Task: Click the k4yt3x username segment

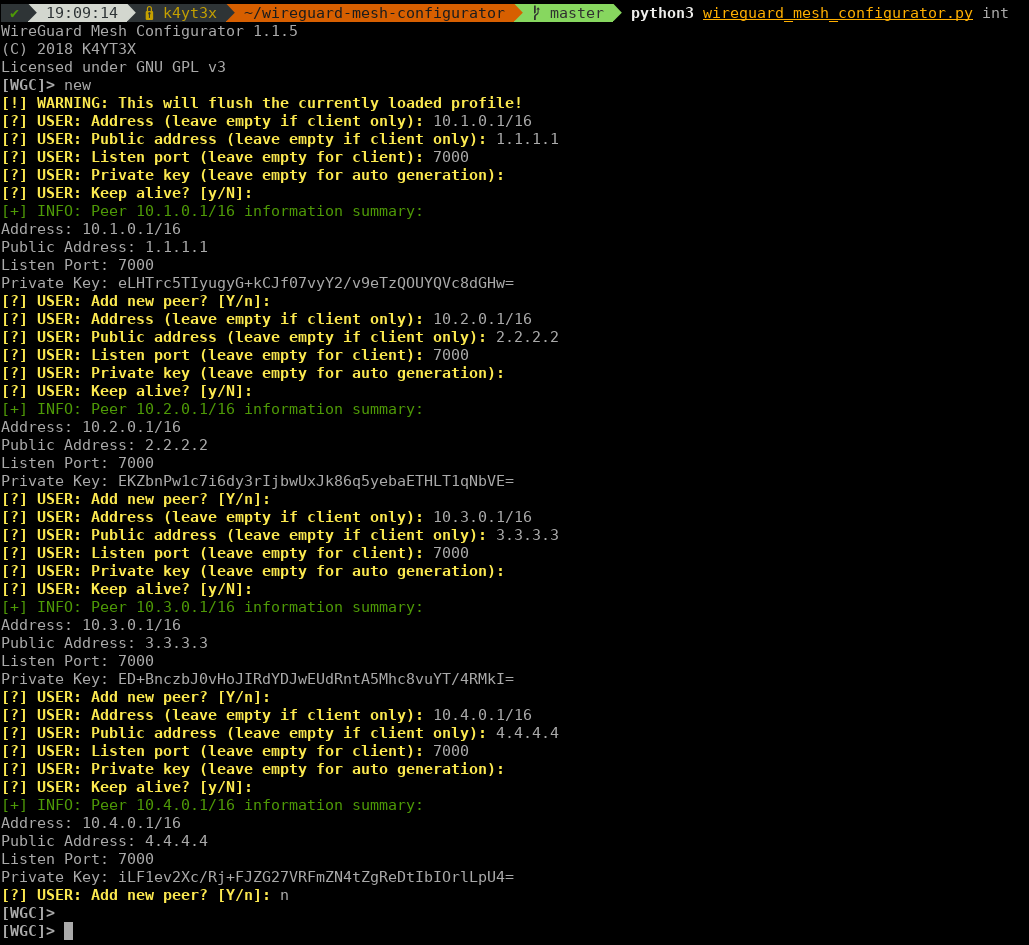Action: (190, 13)
